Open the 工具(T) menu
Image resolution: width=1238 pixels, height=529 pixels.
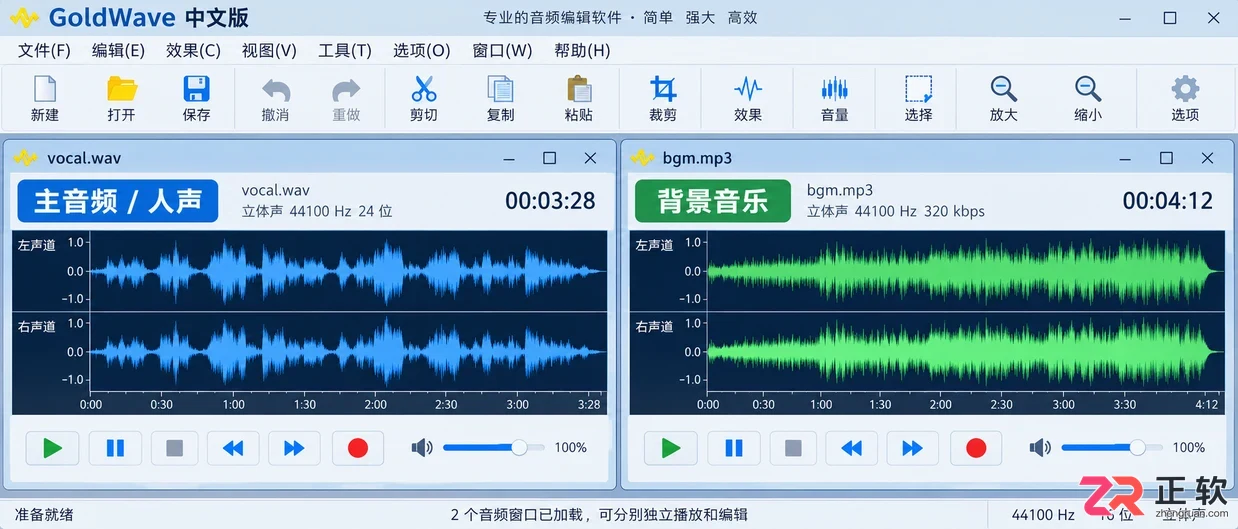point(345,50)
